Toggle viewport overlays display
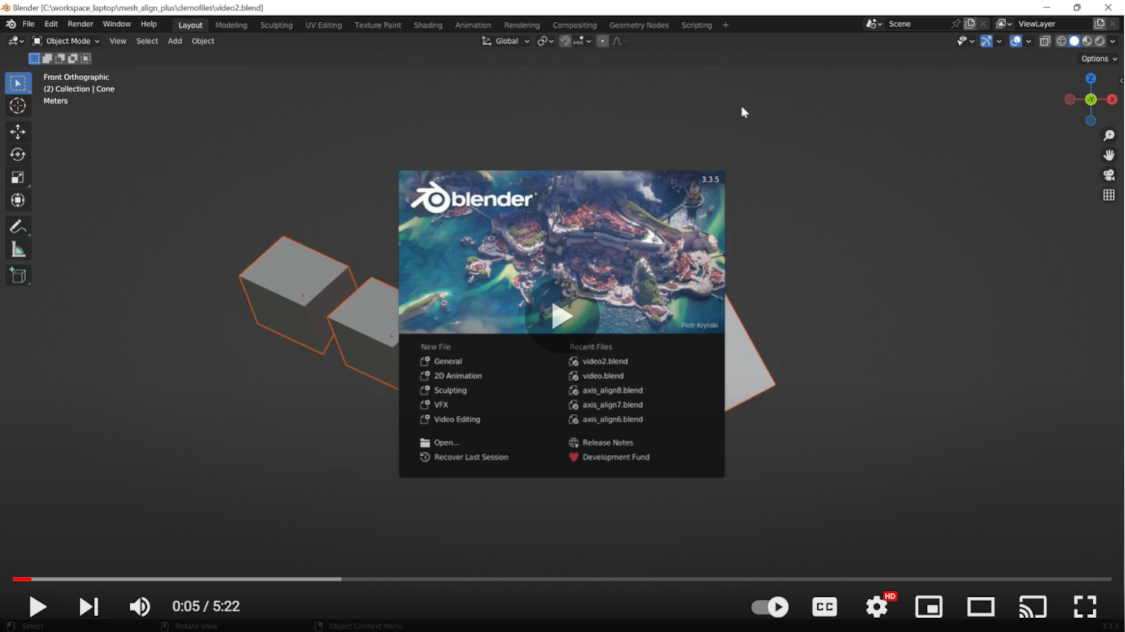The image size is (1125, 632). tap(1015, 41)
